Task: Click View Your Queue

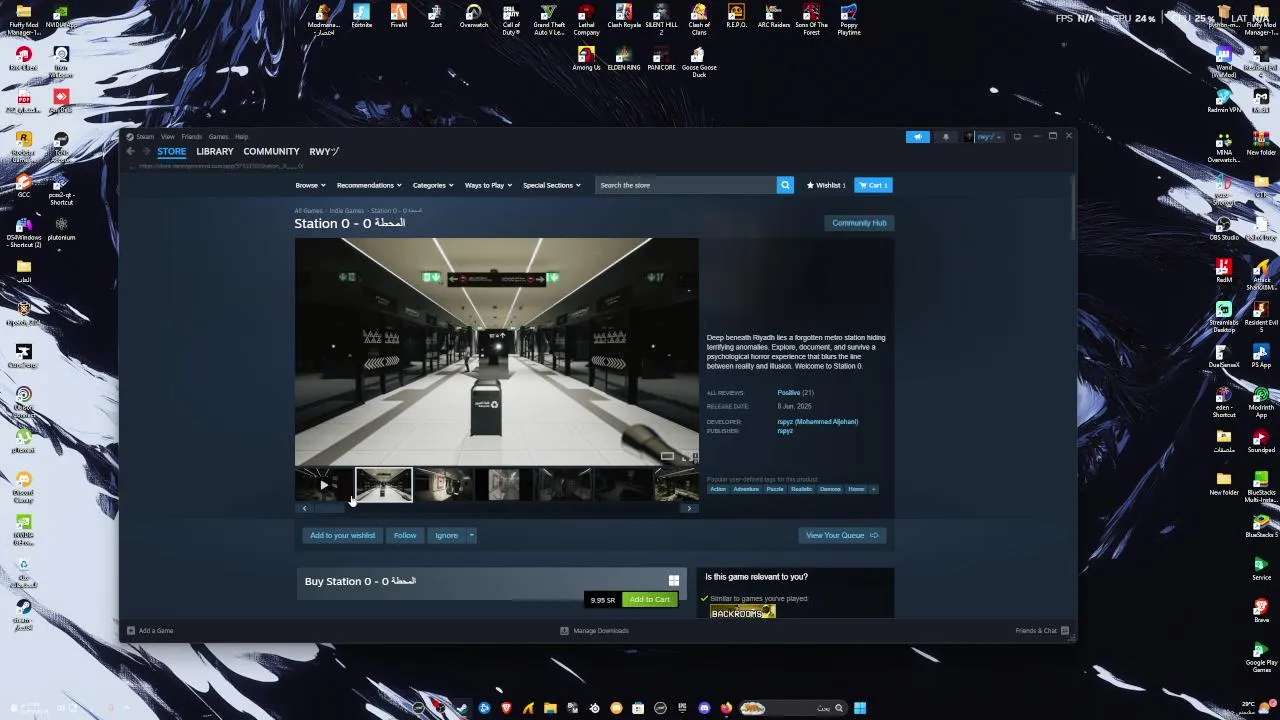Action: click(x=841, y=535)
